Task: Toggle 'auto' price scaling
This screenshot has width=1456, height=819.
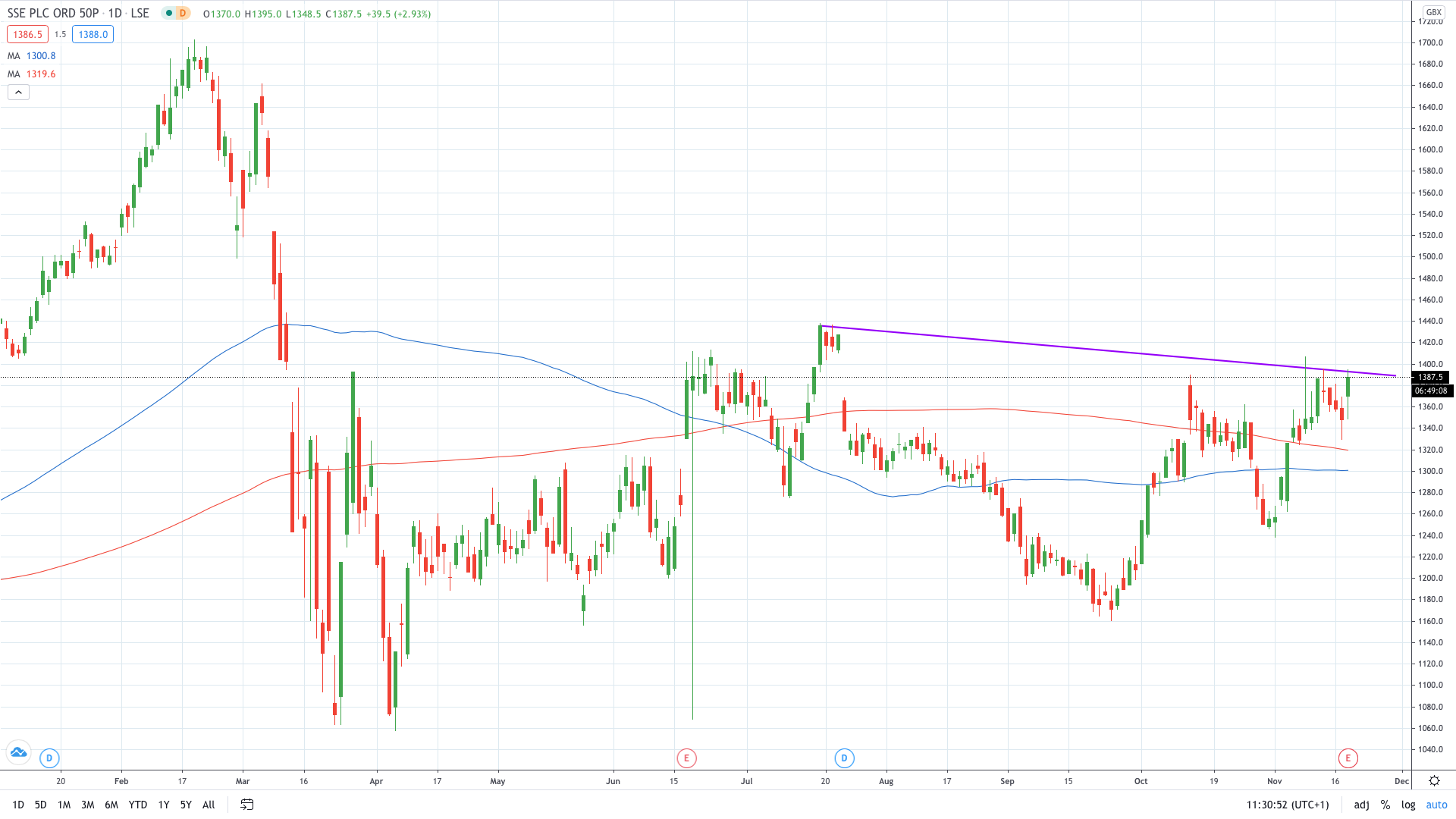Action: point(1436,805)
